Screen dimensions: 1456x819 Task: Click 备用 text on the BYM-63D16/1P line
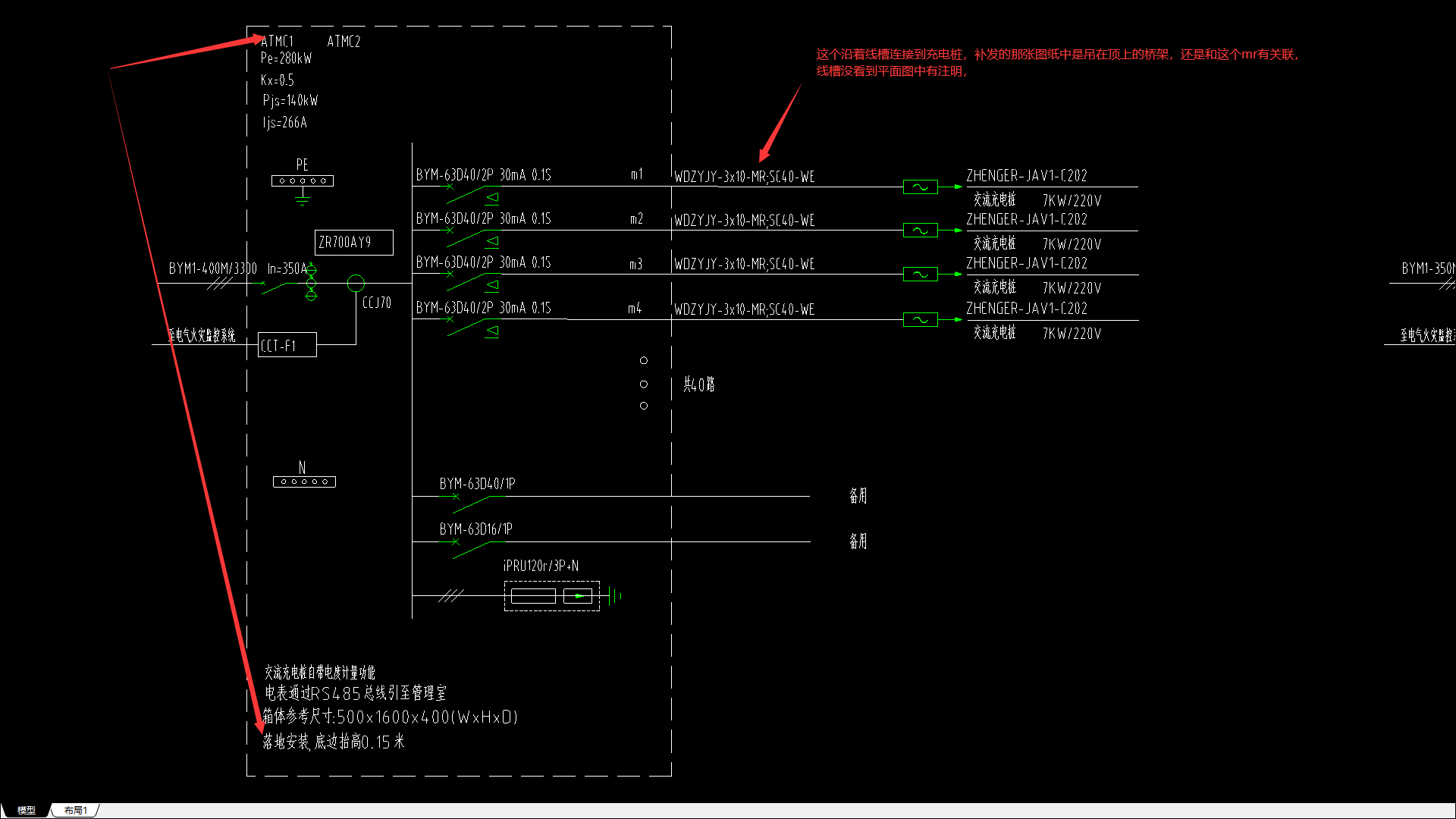tap(858, 541)
